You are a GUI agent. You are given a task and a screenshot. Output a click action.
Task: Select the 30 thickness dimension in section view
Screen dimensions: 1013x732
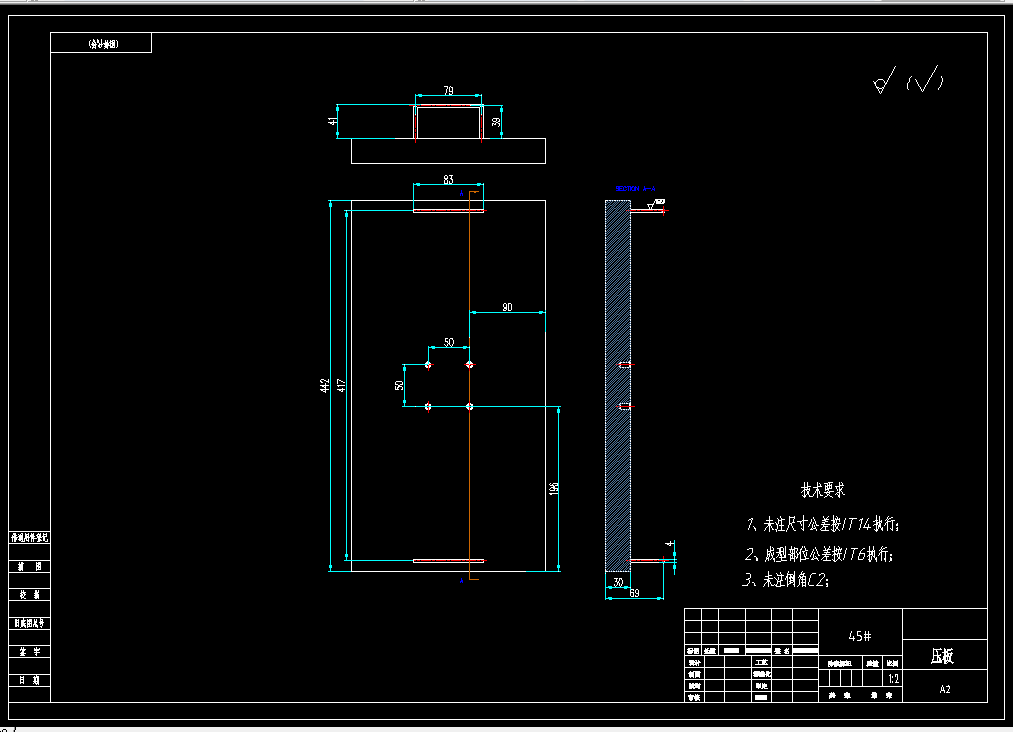618,582
